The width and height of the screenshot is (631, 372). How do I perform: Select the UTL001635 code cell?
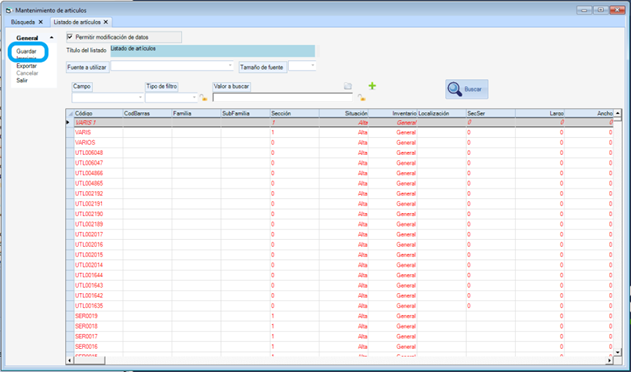99,306
